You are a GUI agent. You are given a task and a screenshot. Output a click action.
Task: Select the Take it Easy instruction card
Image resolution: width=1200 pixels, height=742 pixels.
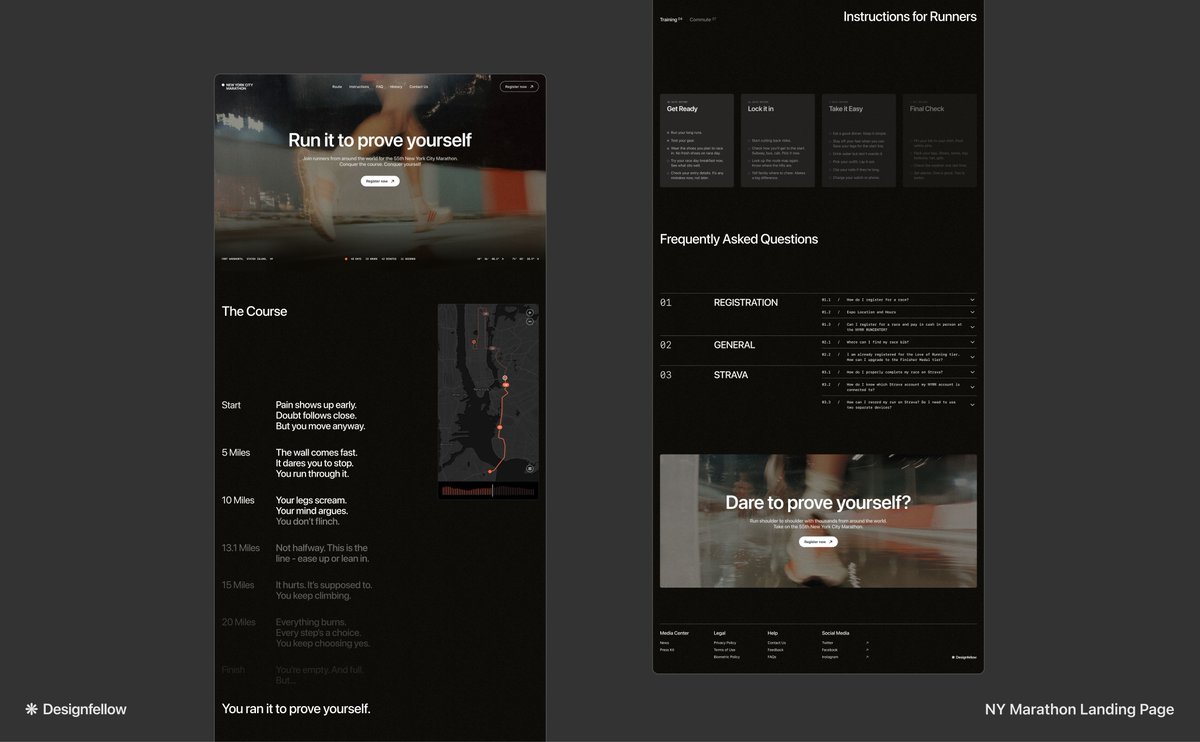859,140
